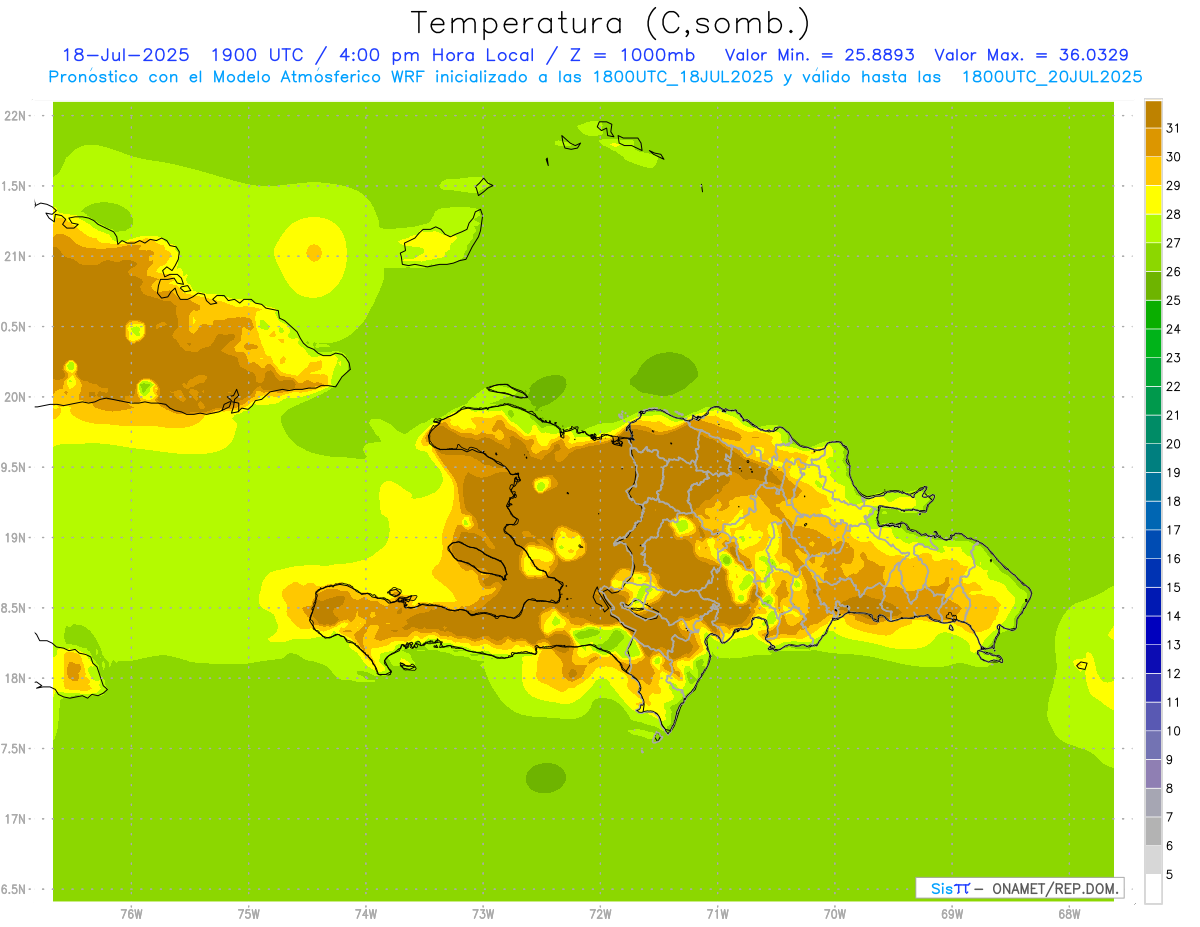
Task: Select the '1800UTC_20JUL2025' validity timestamp
Action: click(1052, 77)
